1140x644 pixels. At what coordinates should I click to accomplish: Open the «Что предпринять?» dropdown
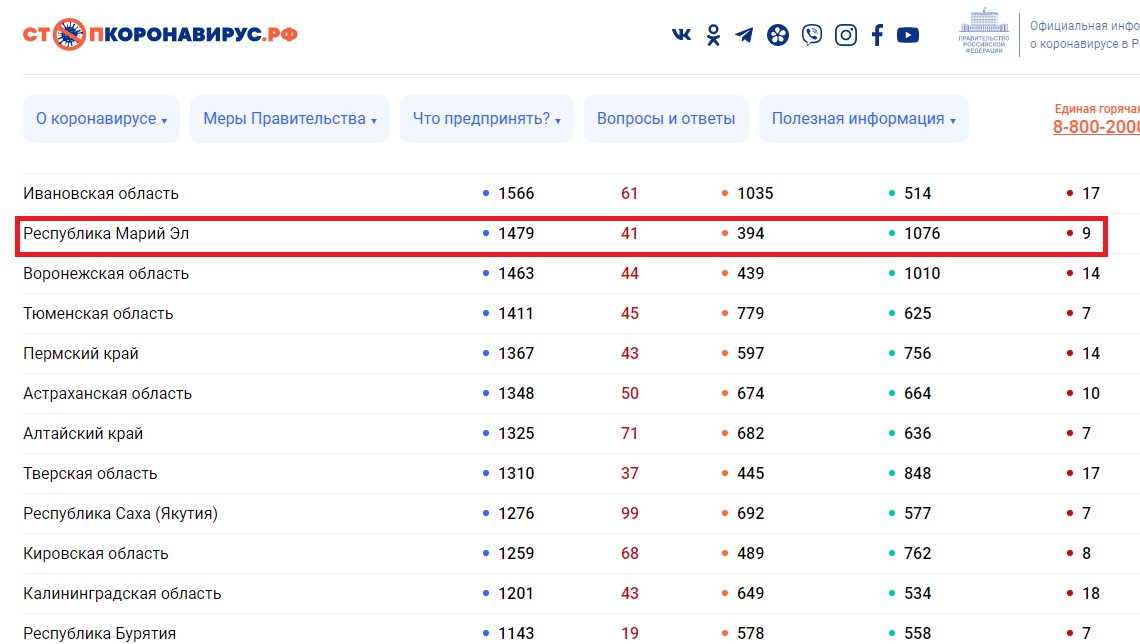point(486,119)
